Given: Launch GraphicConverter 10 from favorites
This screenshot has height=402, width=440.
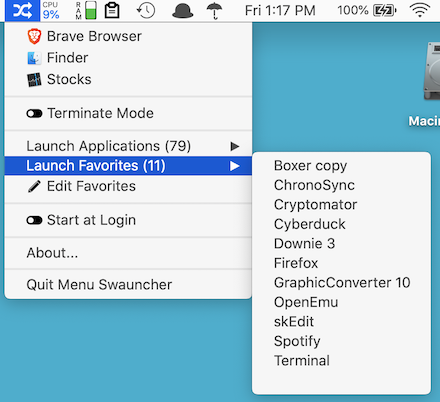Looking at the screenshot, I should click(341, 283).
